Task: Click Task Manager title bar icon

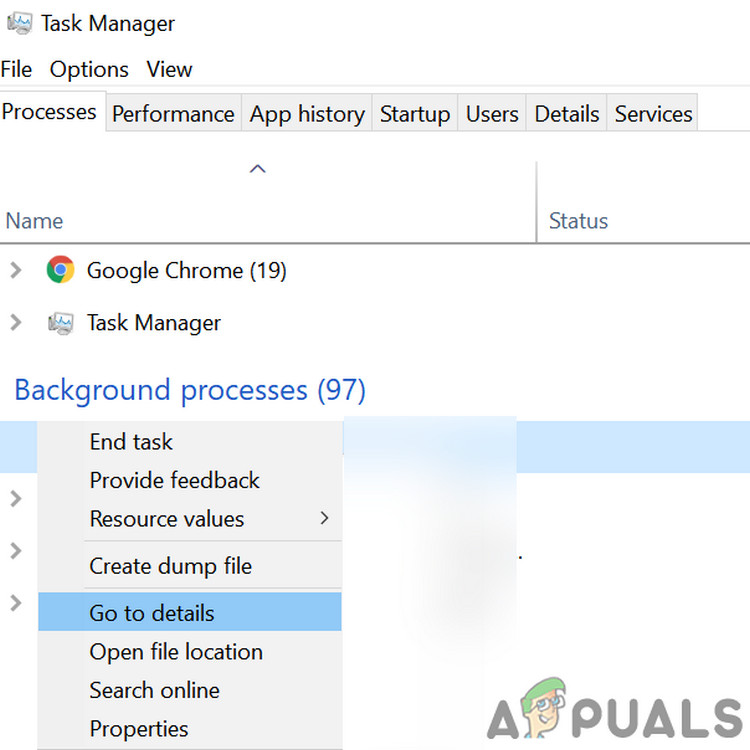Action: pyautogui.click(x=18, y=23)
